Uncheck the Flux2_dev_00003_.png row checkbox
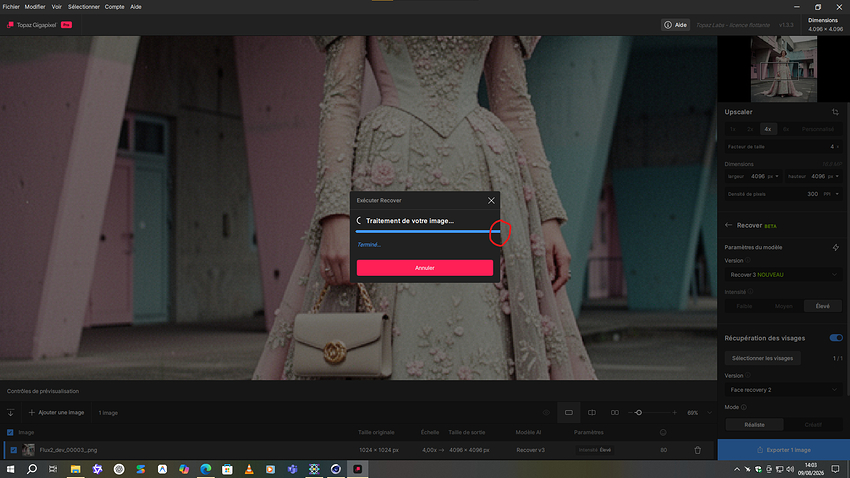 [14, 450]
